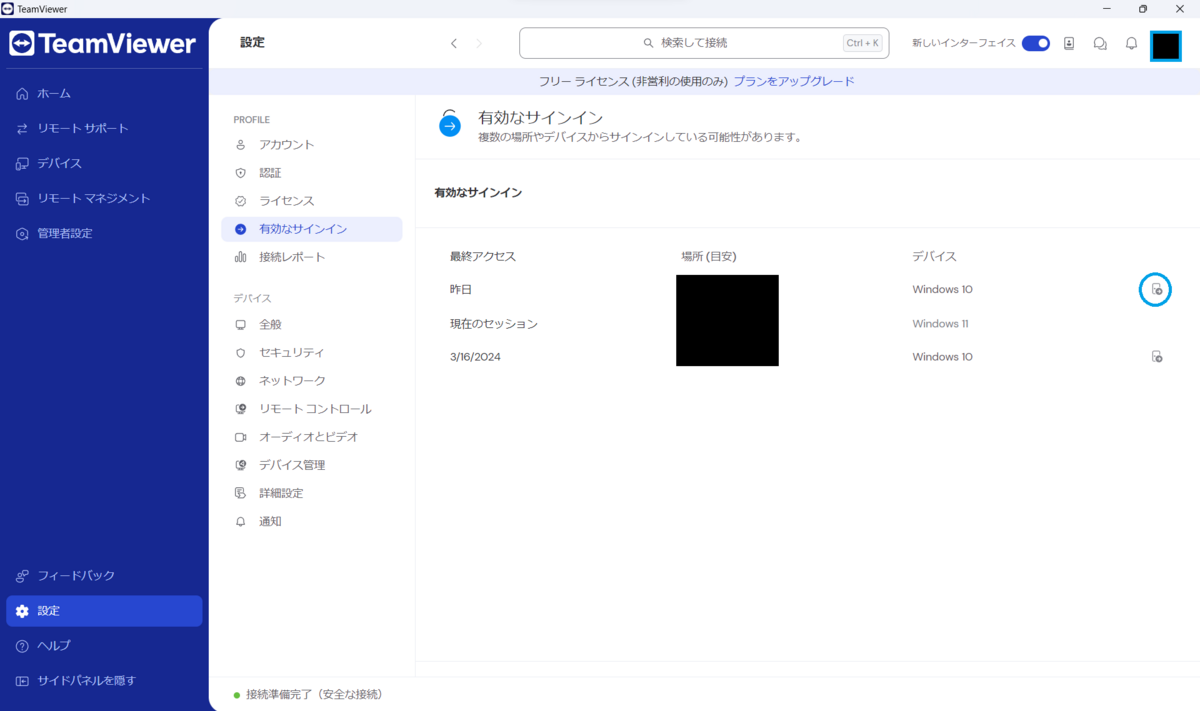Click the 昨日 last access cell
This screenshot has height=711, width=1200.
[x=460, y=290]
